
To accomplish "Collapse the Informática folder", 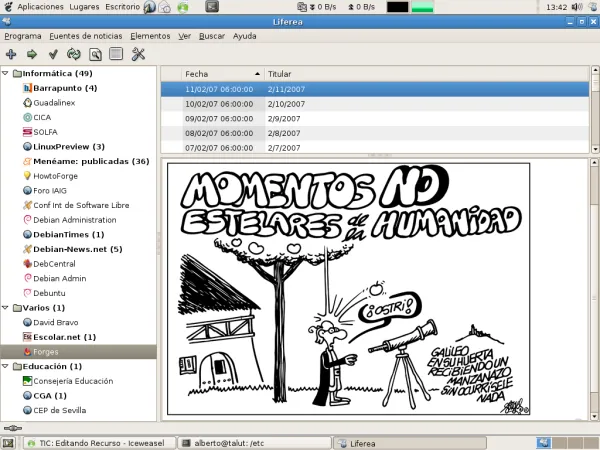I will tap(6, 74).
